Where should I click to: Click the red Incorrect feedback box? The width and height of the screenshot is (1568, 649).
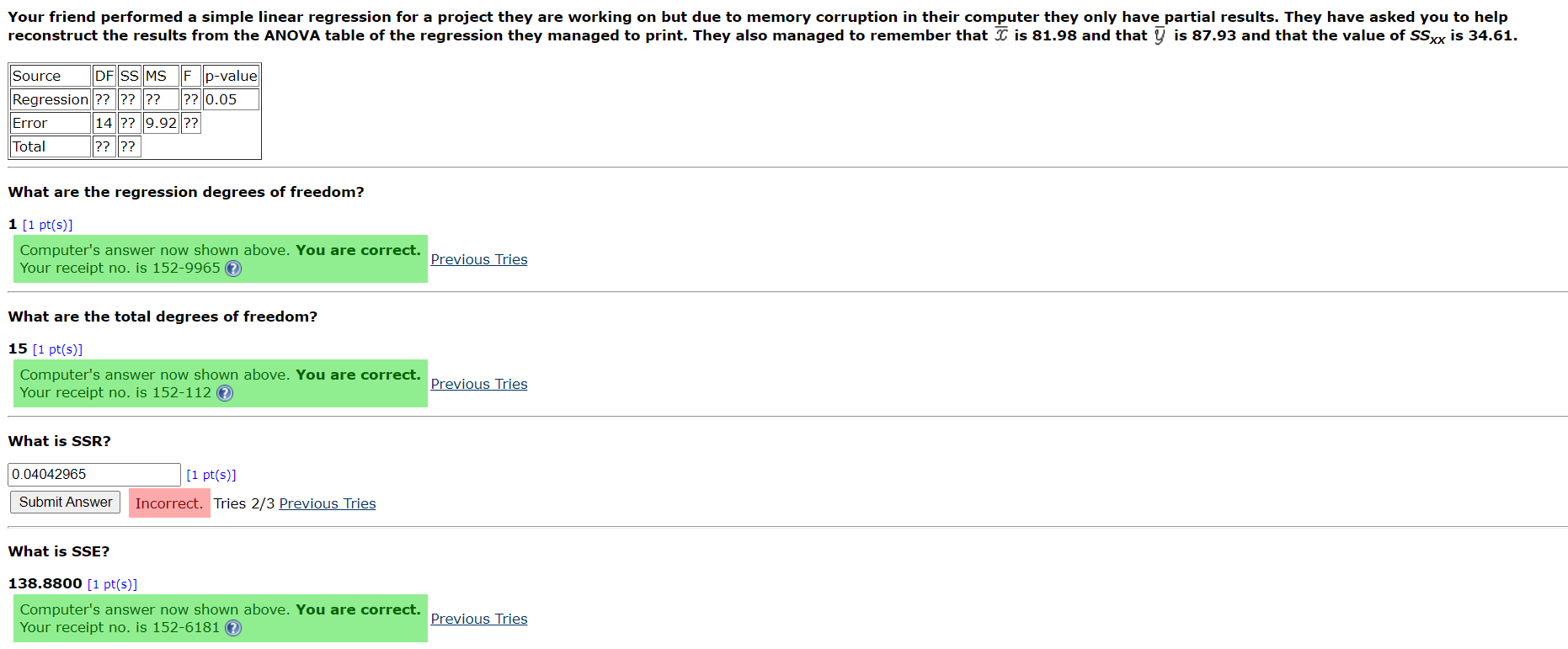[169, 503]
